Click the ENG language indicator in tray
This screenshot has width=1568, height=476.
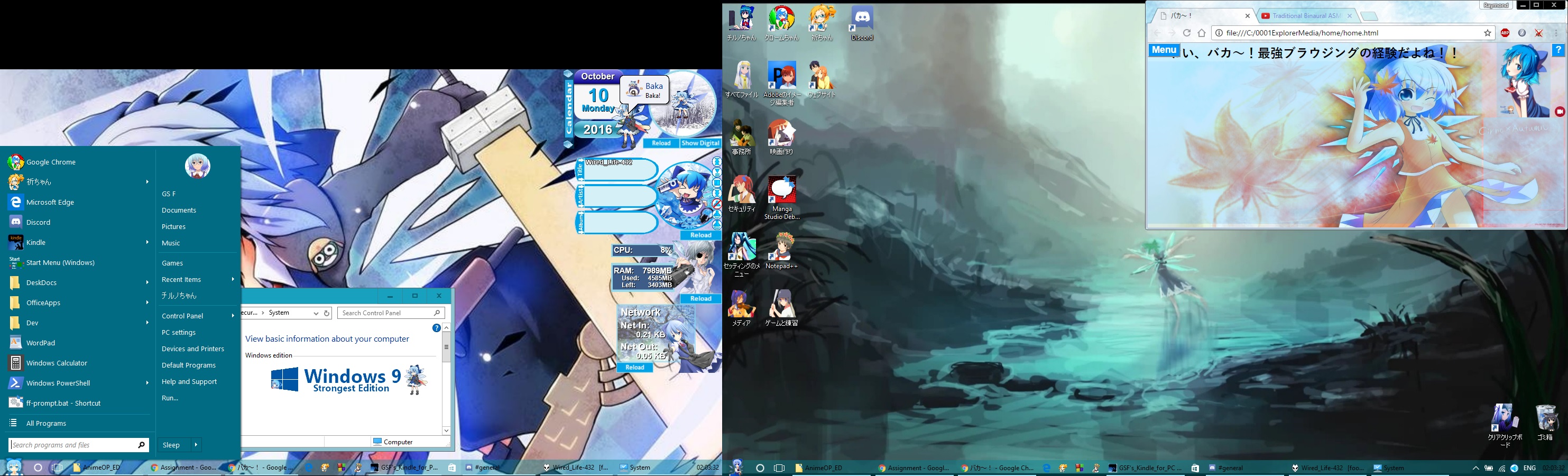point(1529,468)
